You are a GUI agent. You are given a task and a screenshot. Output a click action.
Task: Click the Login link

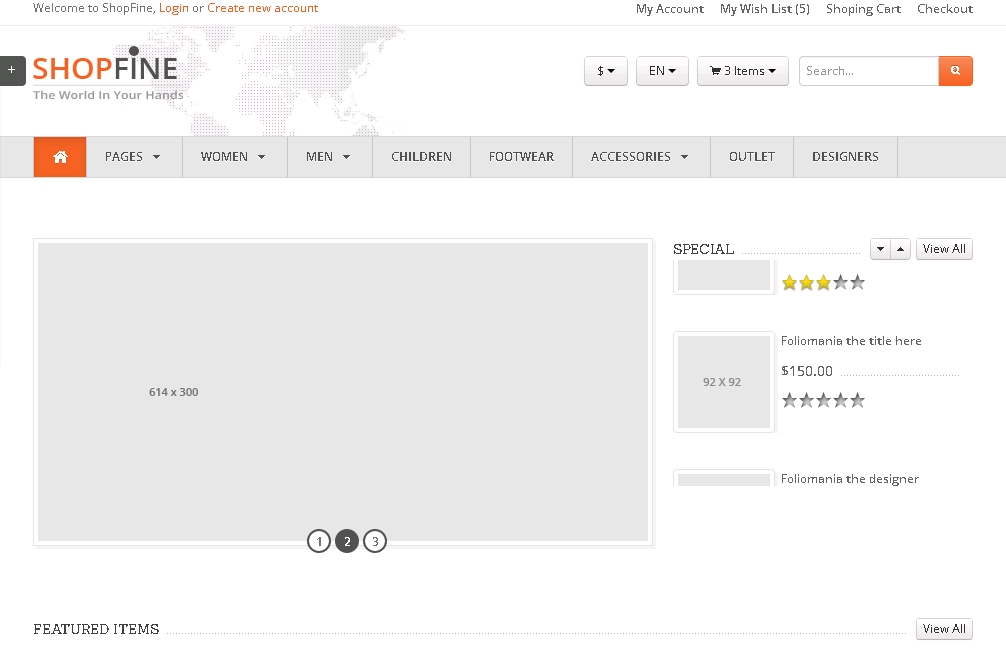click(x=174, y=8)
